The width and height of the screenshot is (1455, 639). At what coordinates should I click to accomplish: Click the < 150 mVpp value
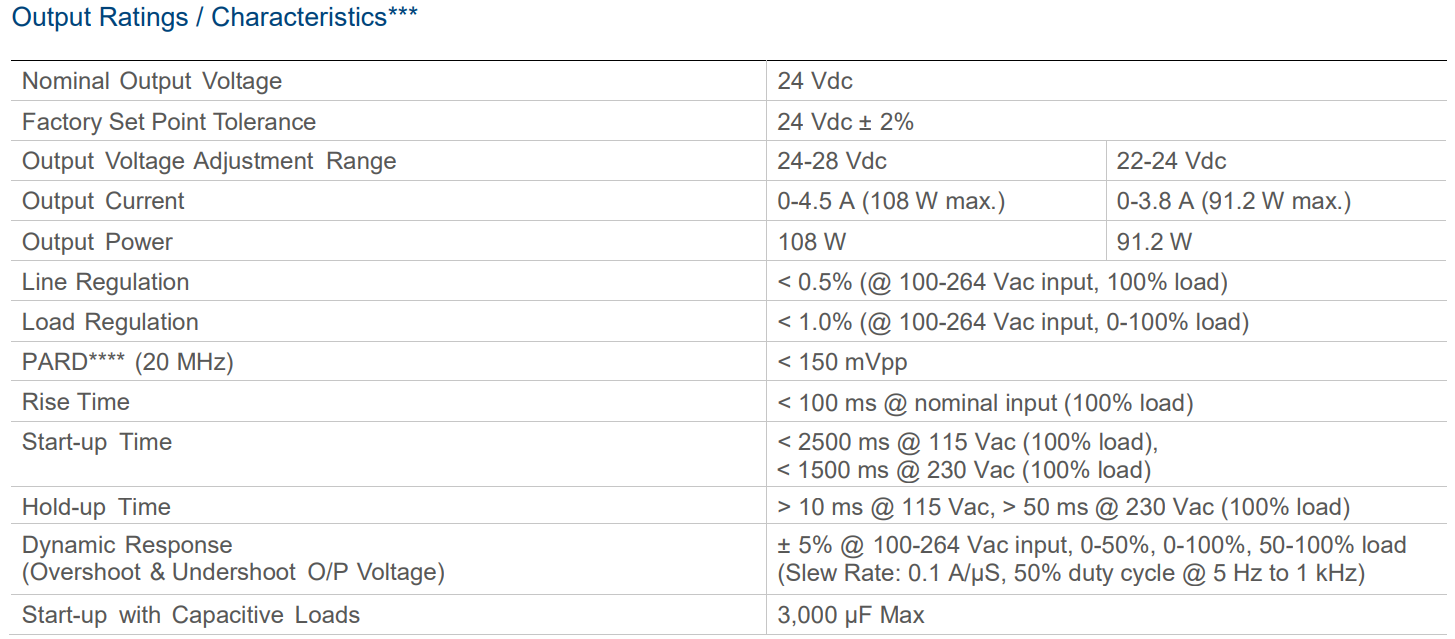[x=842, y=362]
